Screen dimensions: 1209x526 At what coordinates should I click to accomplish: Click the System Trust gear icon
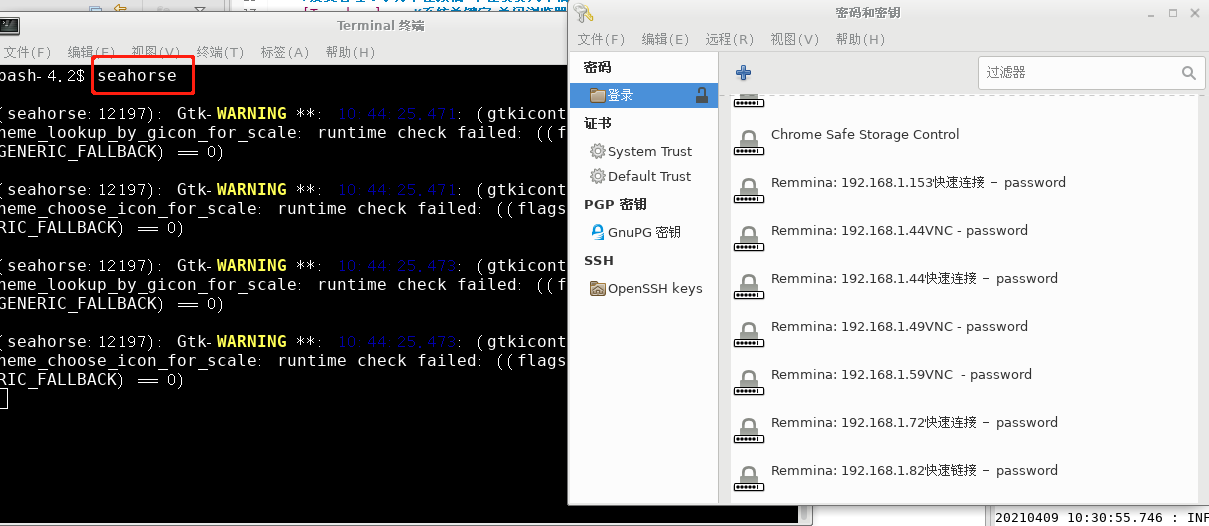pyautogui.click(x=598, y=151)
